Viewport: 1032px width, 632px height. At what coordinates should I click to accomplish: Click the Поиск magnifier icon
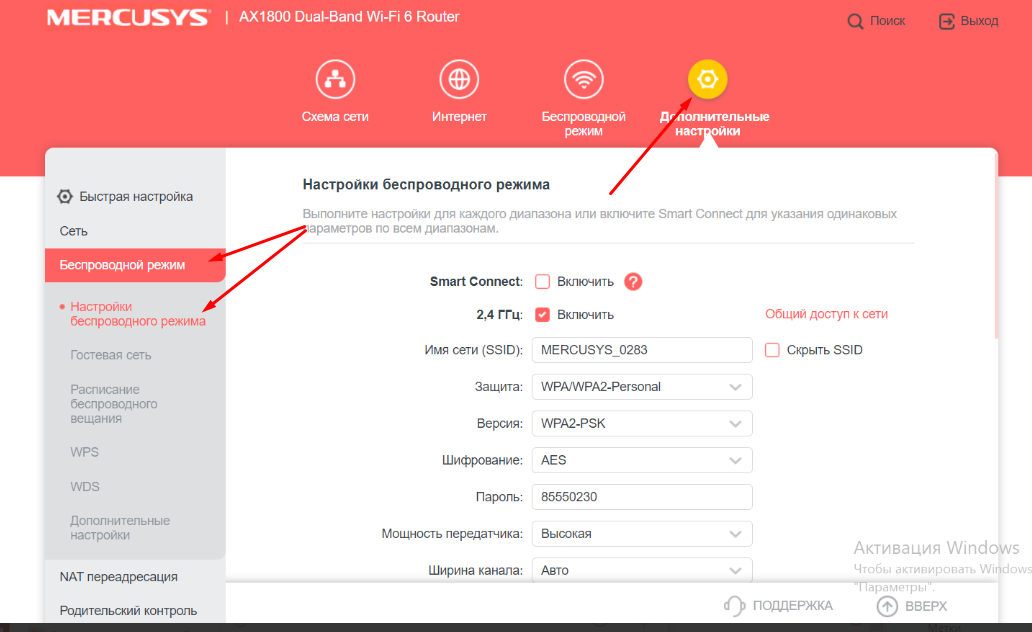855,21
